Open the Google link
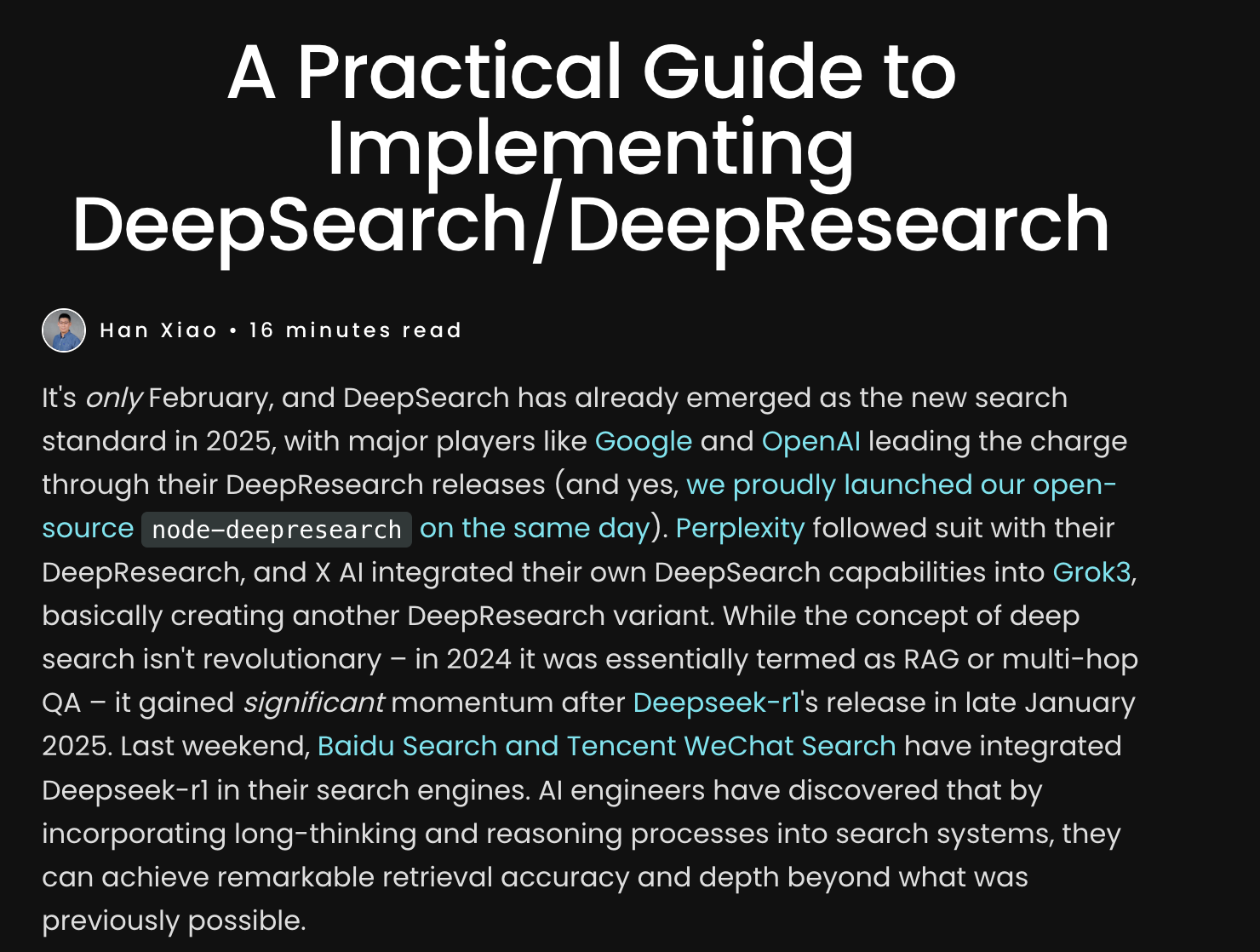1260x952 pixels. coord(644,441)
